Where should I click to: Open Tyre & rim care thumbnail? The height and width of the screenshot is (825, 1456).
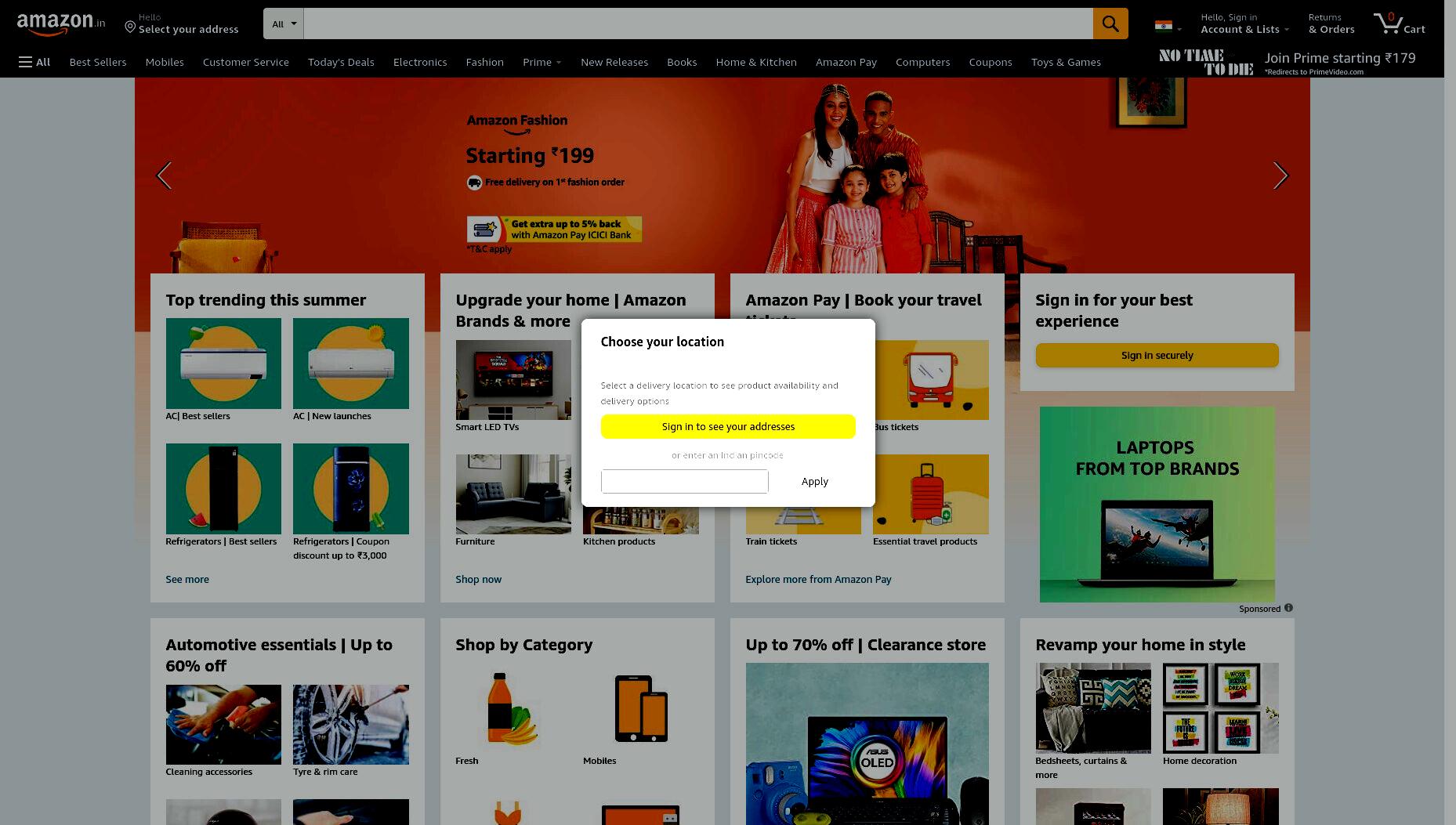(x=351, y=725)
